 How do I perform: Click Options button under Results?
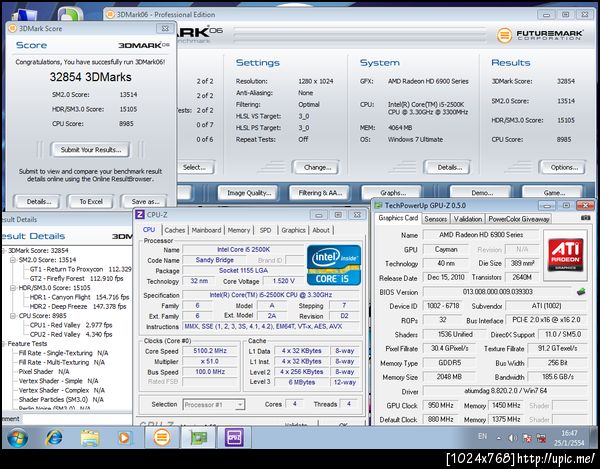point(564,167)
